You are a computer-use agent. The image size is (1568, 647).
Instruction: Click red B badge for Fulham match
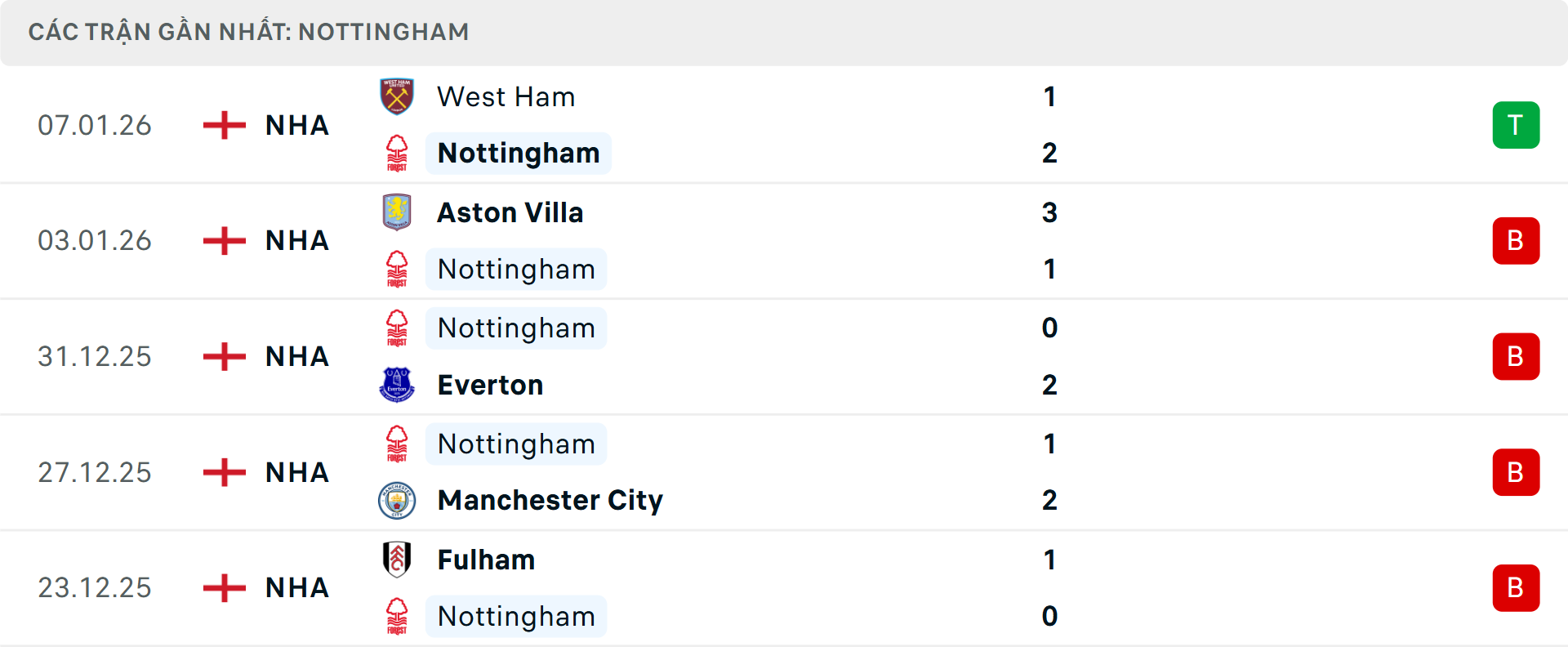tap(1516, 588)
